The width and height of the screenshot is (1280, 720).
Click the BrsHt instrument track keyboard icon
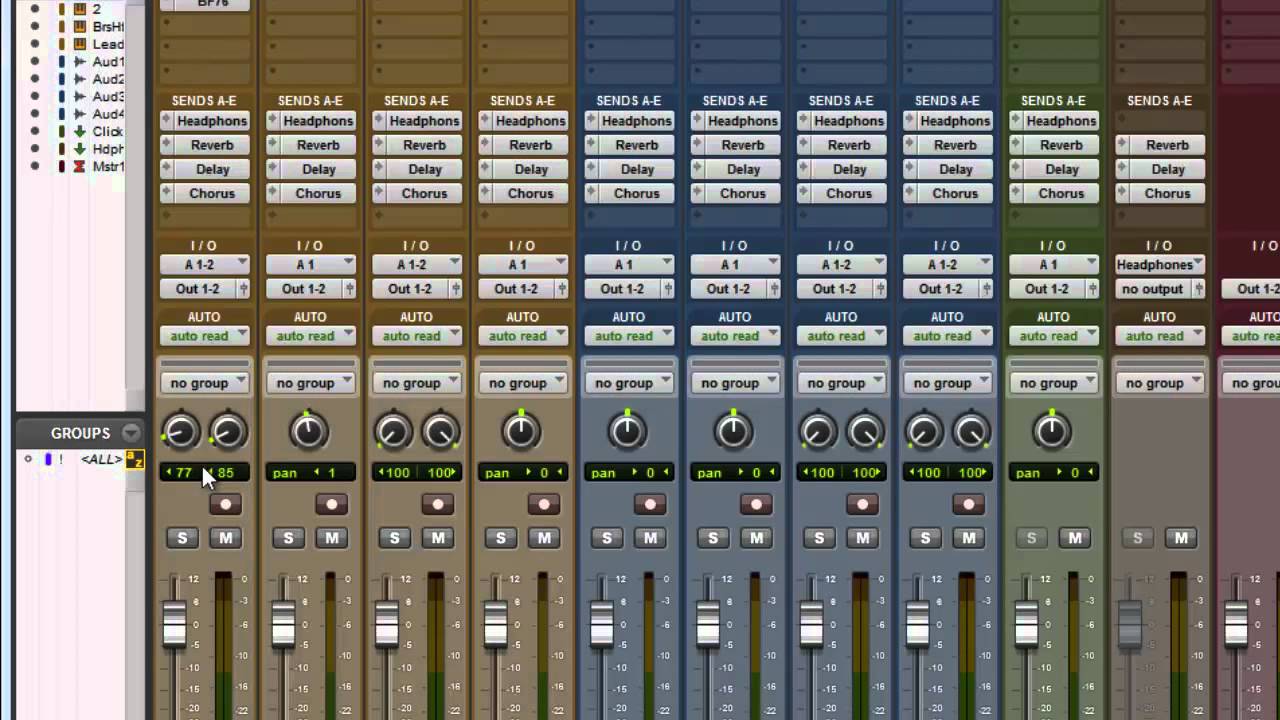[80, 27]
